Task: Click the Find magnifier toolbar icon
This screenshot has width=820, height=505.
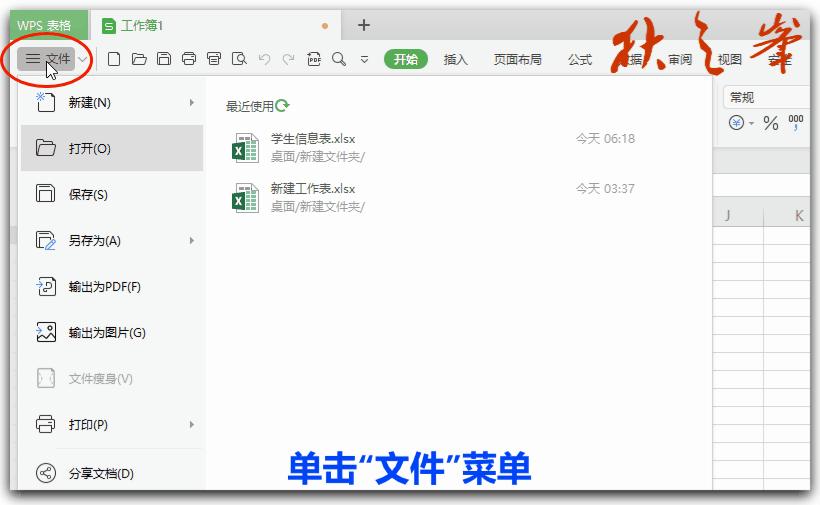Action: click(x=339, y=59)
